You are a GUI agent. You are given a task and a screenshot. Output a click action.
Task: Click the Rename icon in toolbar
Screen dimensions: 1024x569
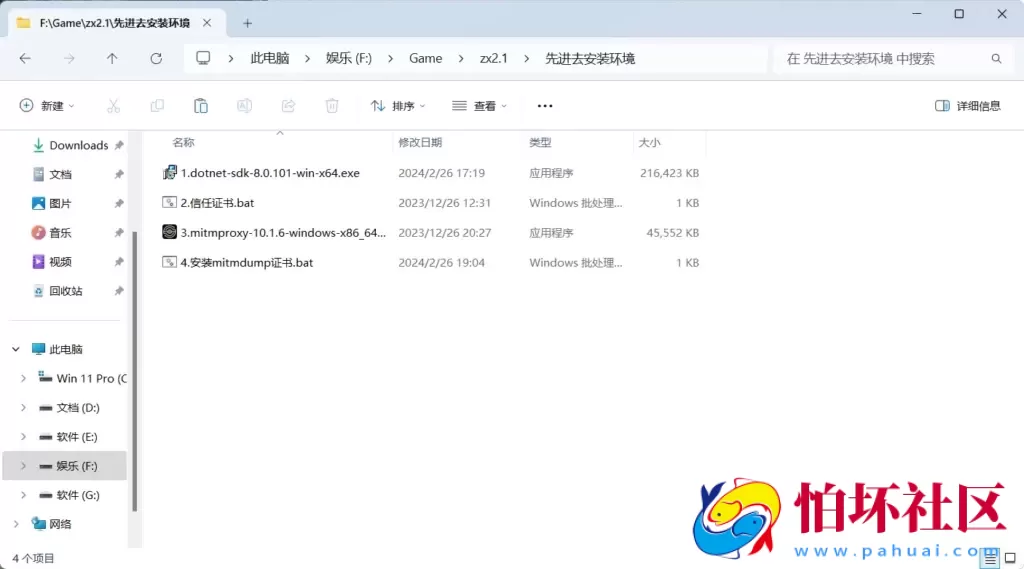[244, 106]
